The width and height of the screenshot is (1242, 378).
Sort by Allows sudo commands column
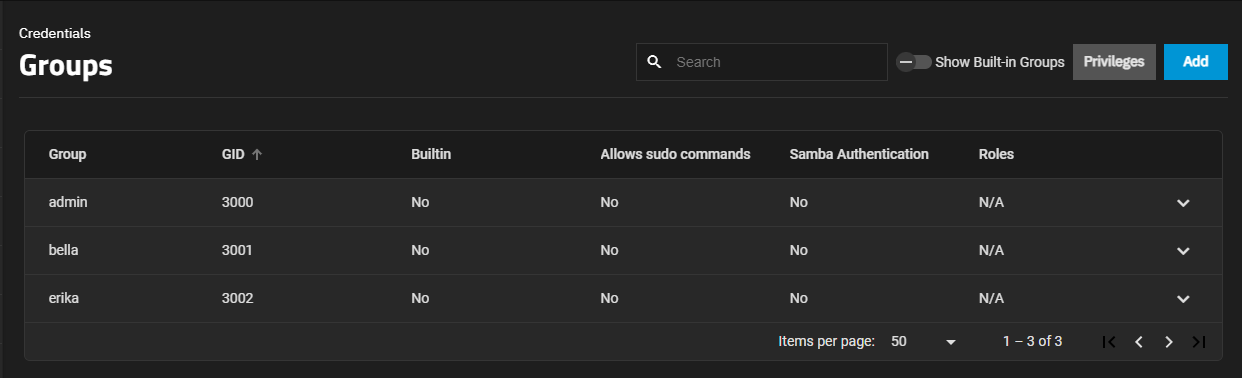pyautogui.click(x=675, y=154)
